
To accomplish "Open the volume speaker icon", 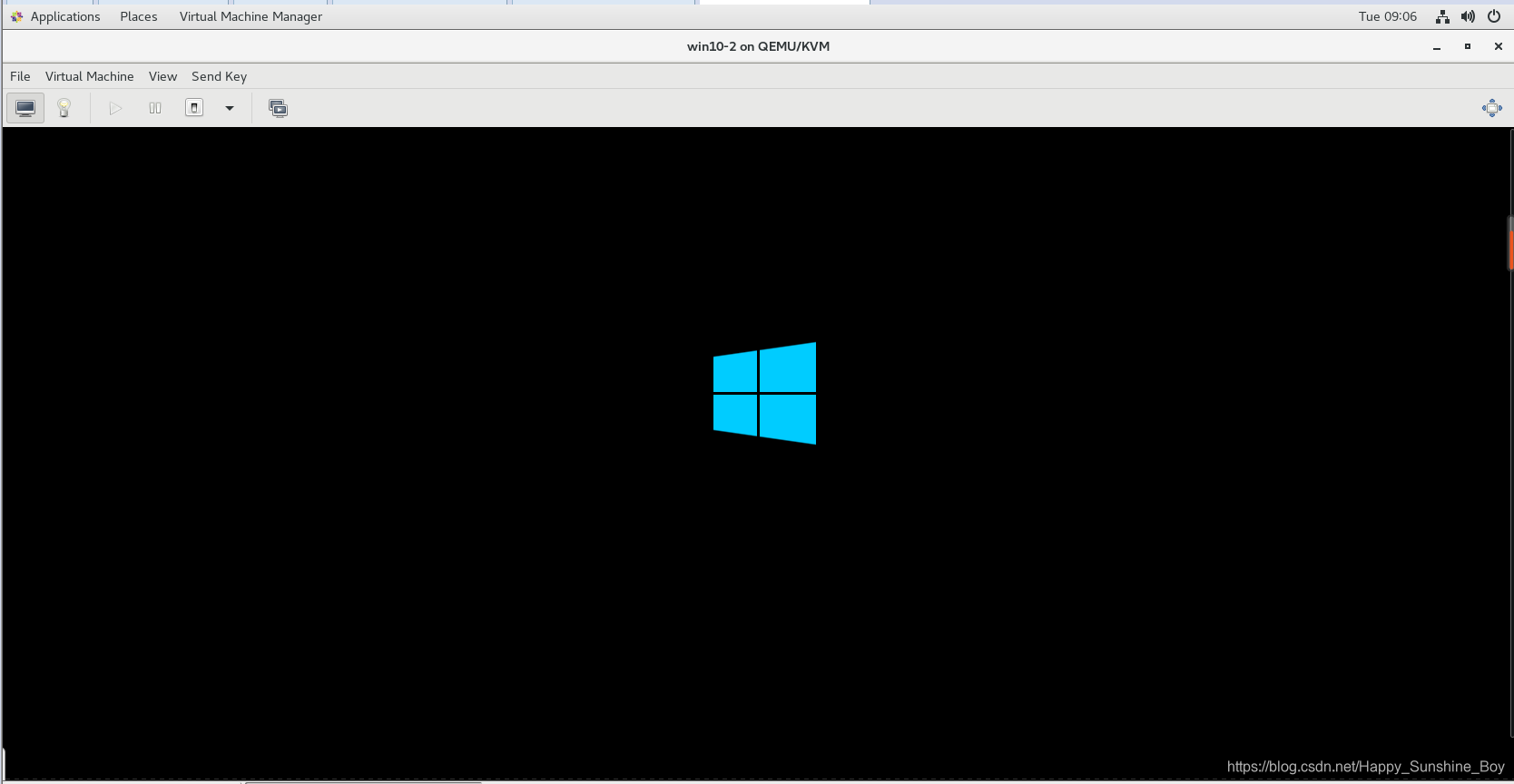I will coord(1468,16).
